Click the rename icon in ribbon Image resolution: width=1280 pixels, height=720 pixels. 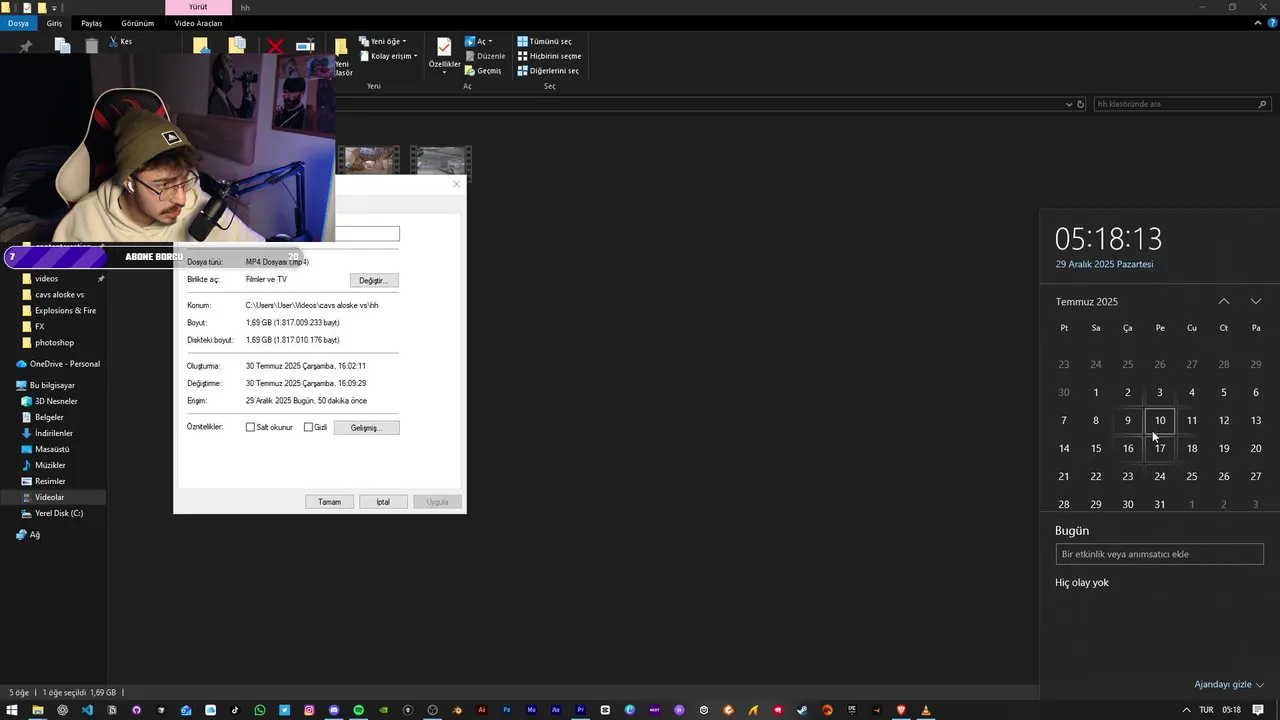tap(305, 46)
